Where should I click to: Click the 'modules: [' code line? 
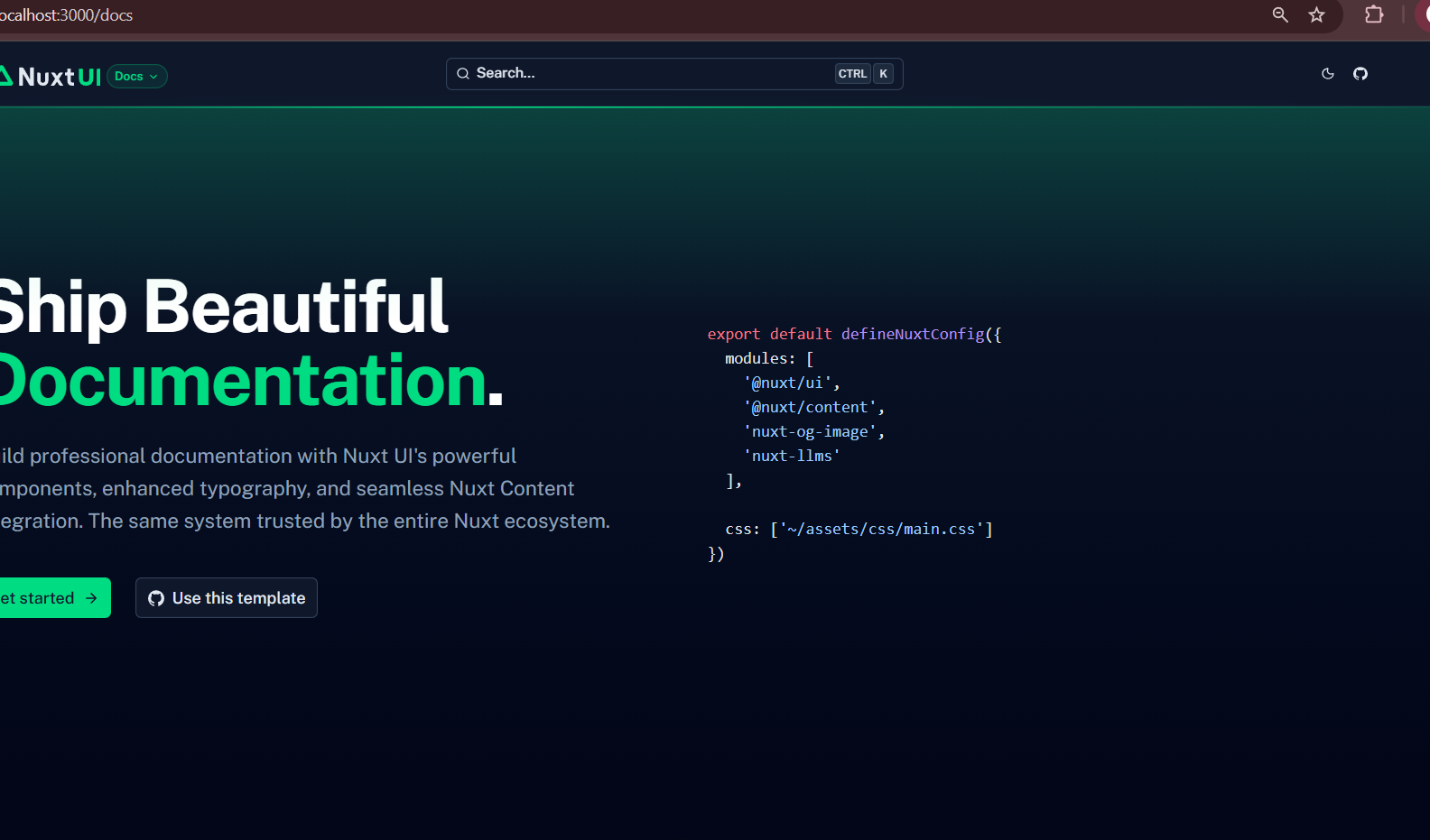[x=769, y=359]
